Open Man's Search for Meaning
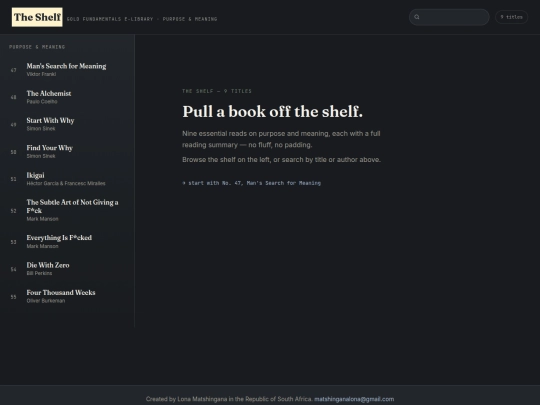 (67, 70)
